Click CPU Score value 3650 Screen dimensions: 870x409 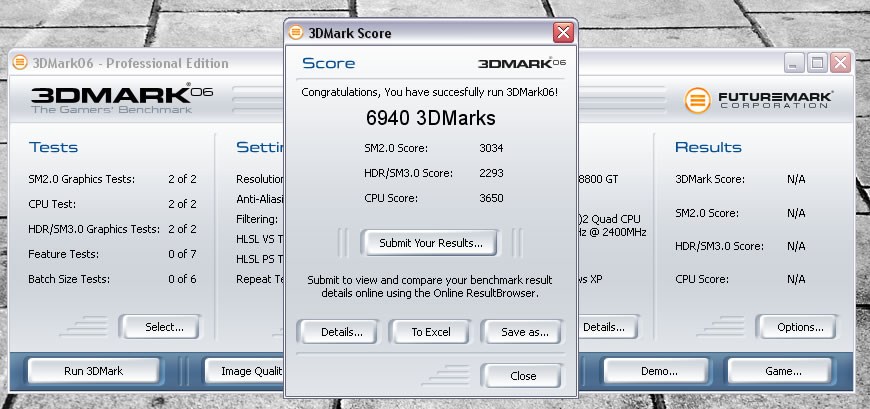(x=491, y=198)
